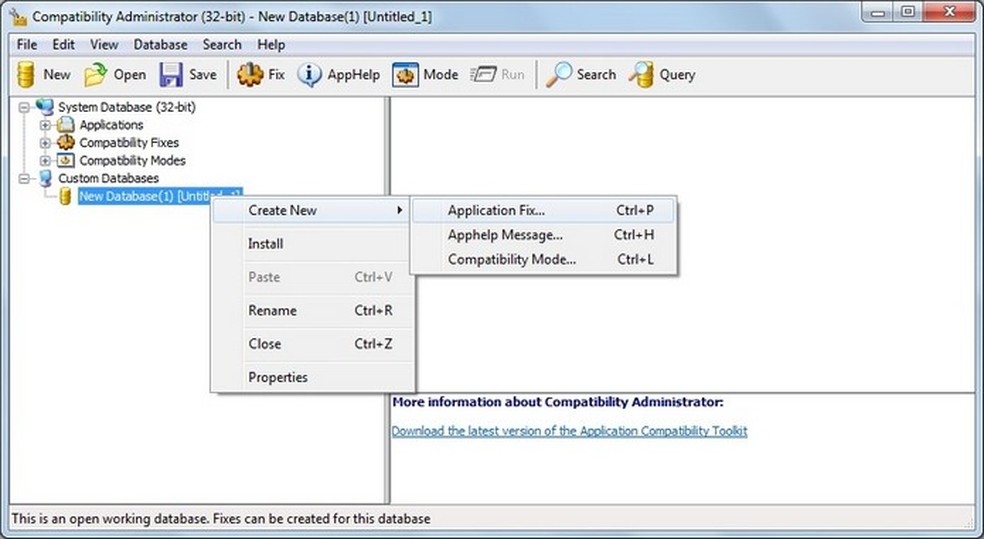This screenshot has width=984, height=539.
Task: Click the Compatibility Fixes gear tree icon
Action: 65,142
